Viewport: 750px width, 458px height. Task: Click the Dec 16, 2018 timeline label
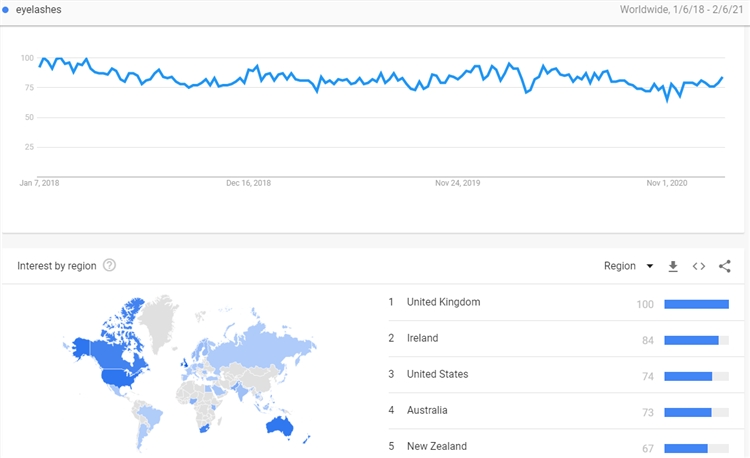pos(249,183)
